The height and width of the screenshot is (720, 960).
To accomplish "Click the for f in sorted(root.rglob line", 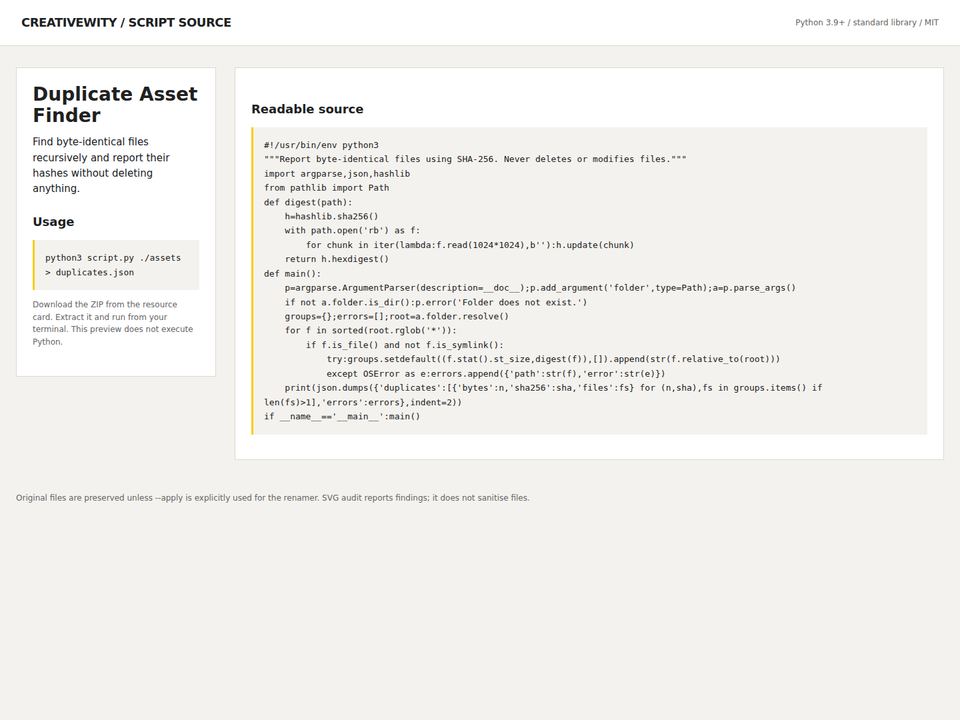I will tap(370, 331).
